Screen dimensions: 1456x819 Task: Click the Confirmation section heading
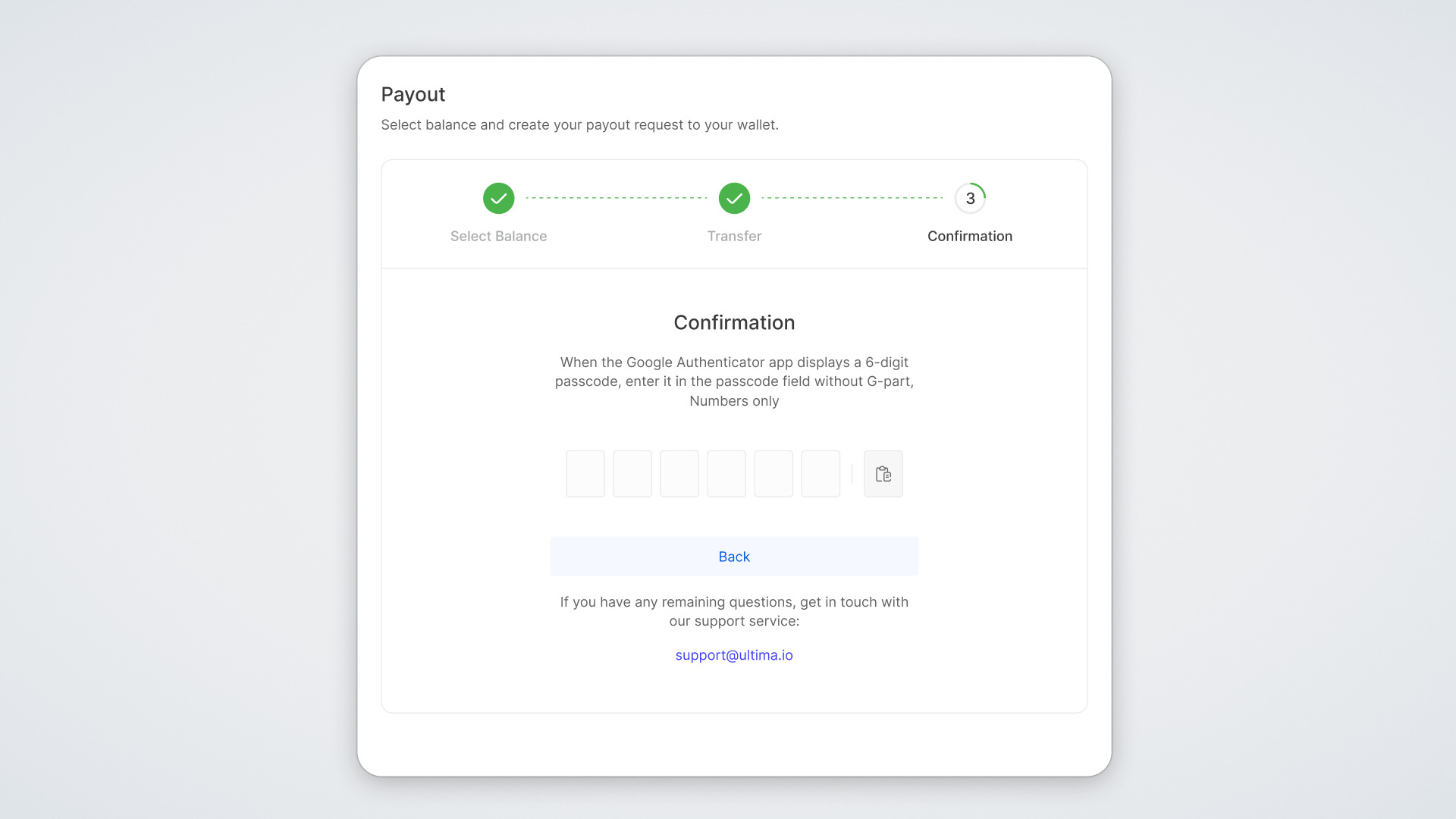[x=734, y=323]
